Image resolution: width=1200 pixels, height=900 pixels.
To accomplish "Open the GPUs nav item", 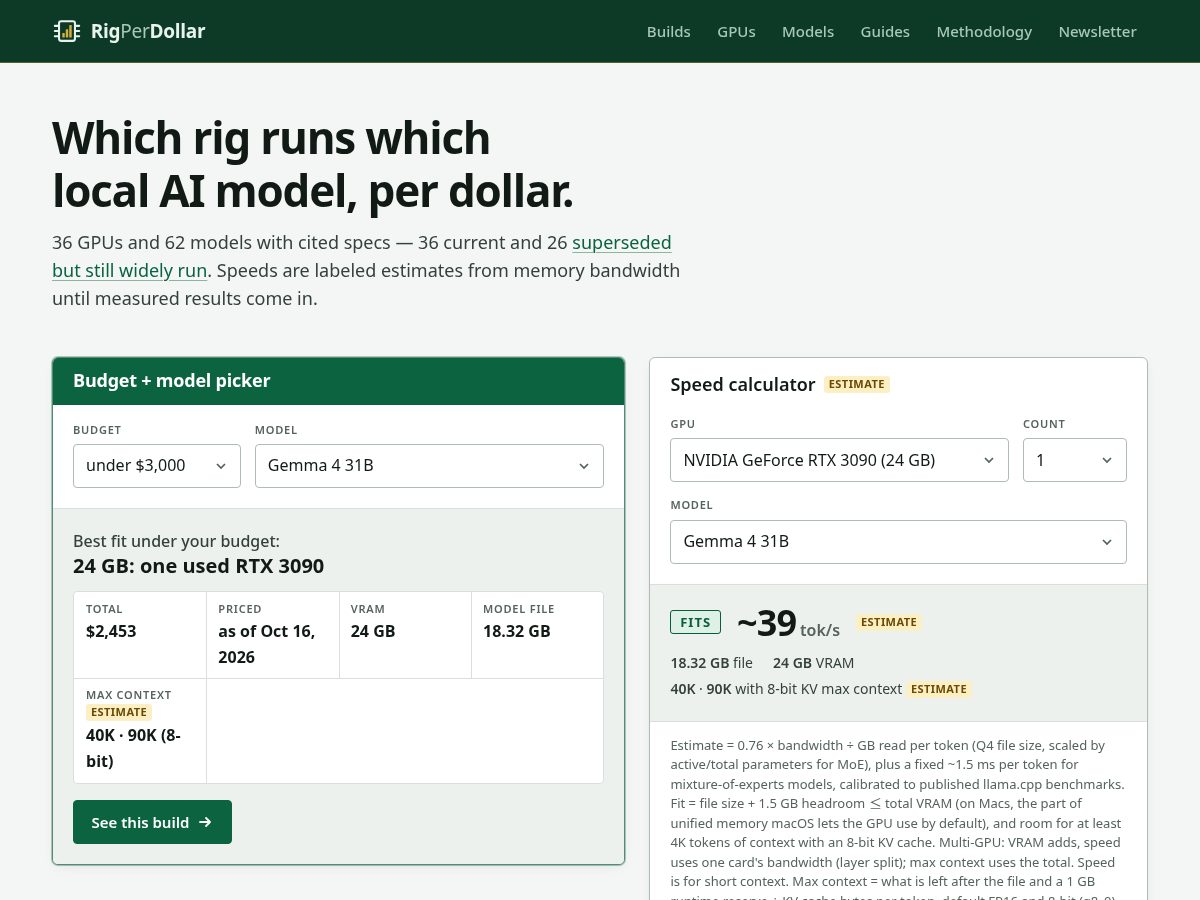I will pyautogui.click(x=736, y=31).
